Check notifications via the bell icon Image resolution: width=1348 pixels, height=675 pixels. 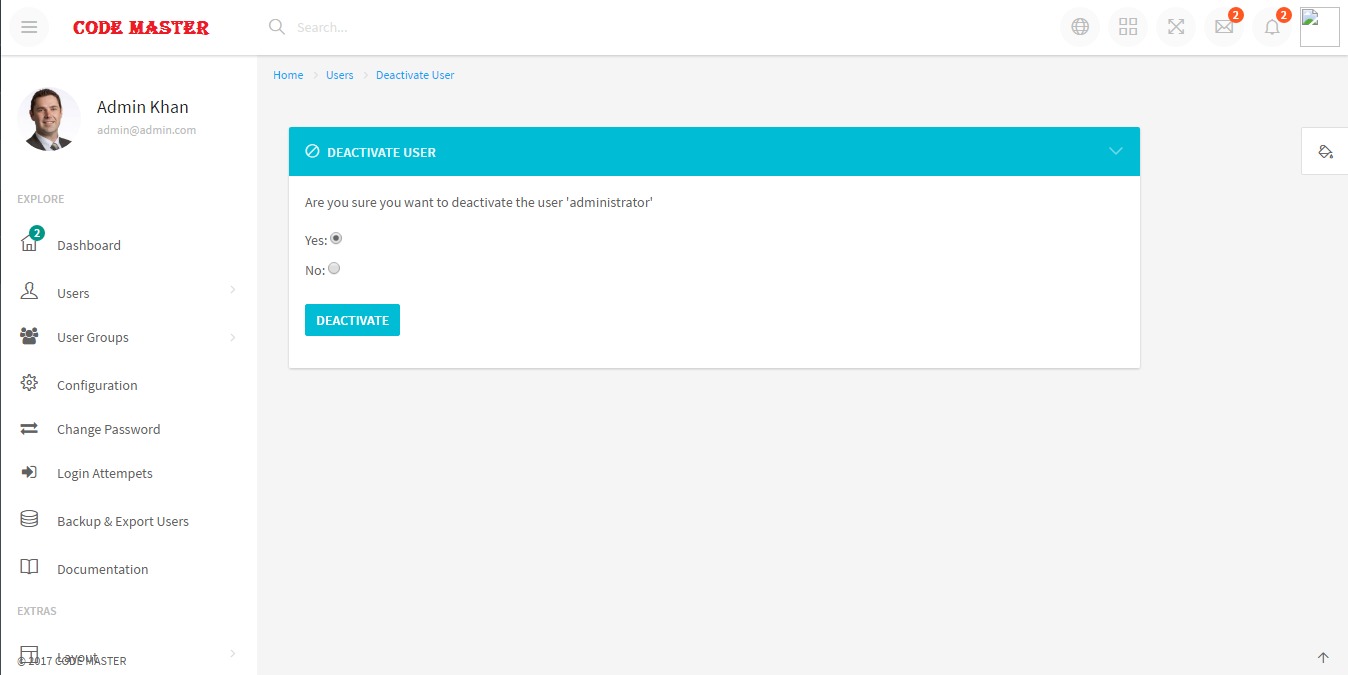1271,27
